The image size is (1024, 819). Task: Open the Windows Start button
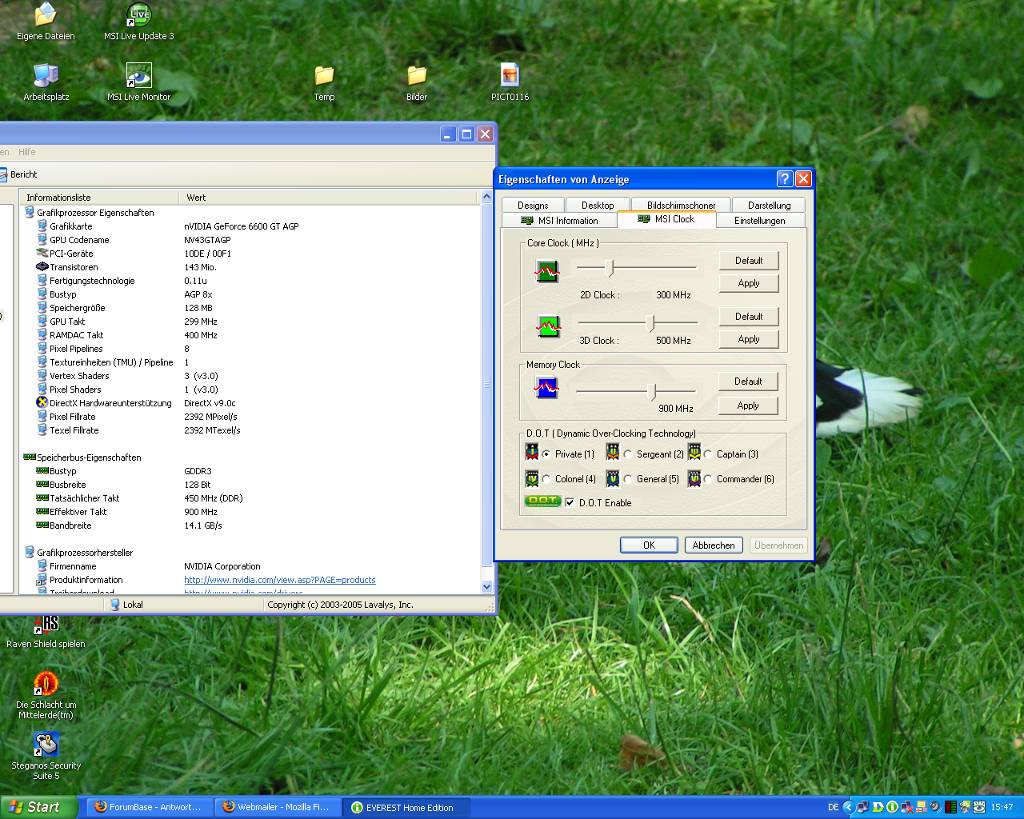pos(38,807)
